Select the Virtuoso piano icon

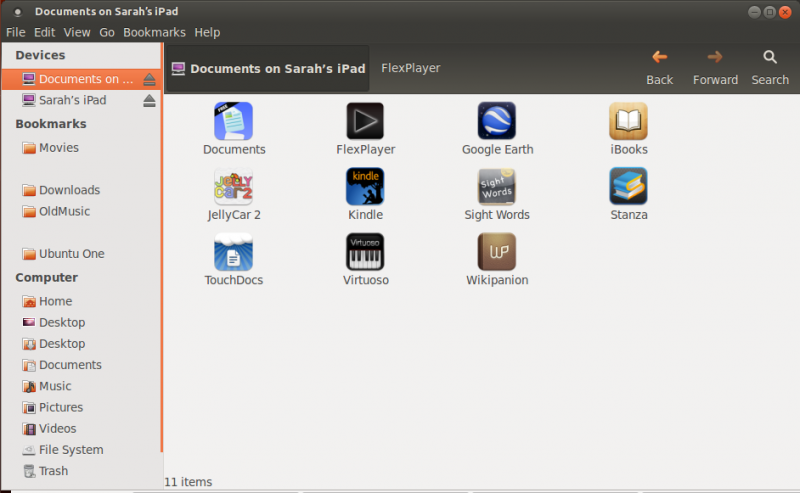pyautogui.click(x=365, y=252)
